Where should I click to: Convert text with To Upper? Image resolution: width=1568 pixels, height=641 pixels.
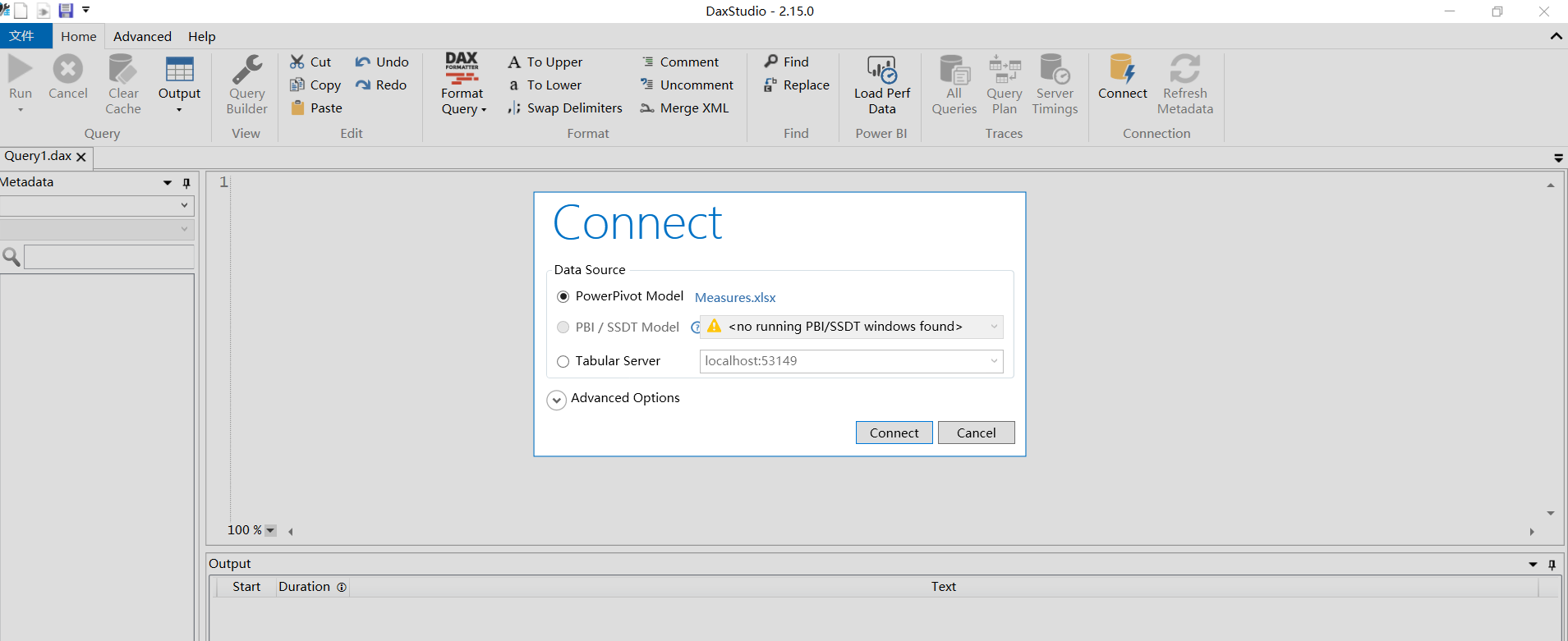point(545,62)
